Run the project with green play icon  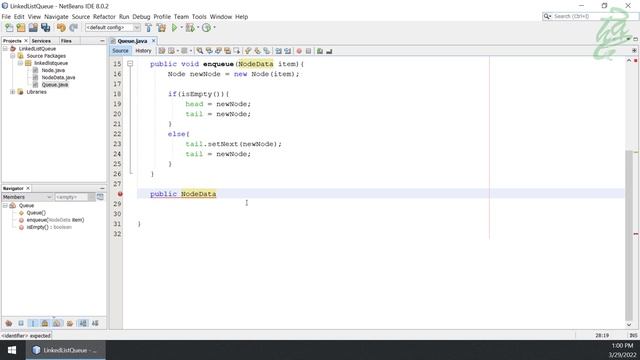point(174,27)
